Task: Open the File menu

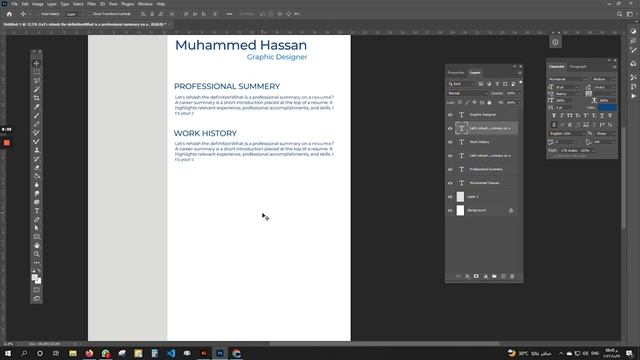Action: (15, 4)
